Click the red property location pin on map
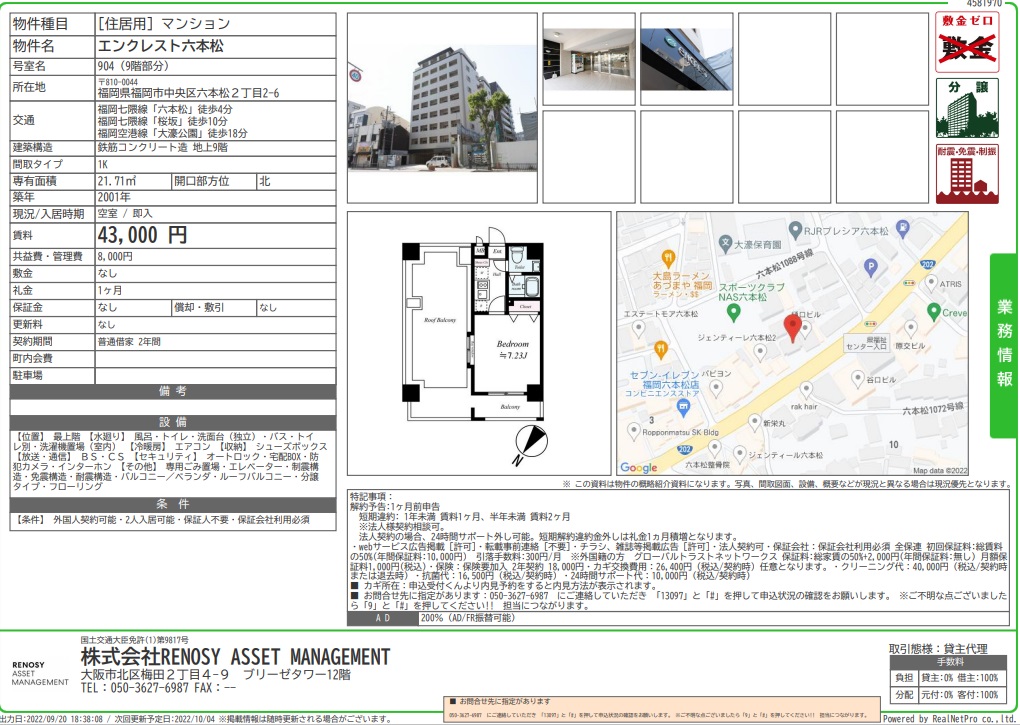Screen dimensions: 1020x725 click(792, 327)
